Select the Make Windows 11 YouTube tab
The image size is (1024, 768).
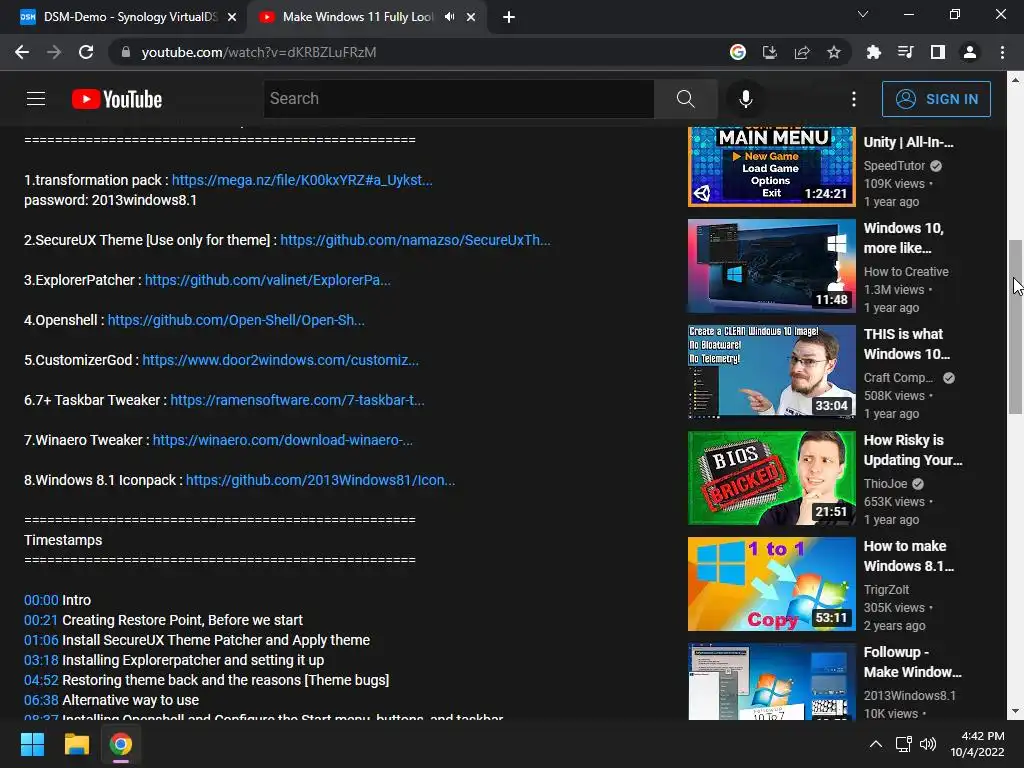click(358, 17)
